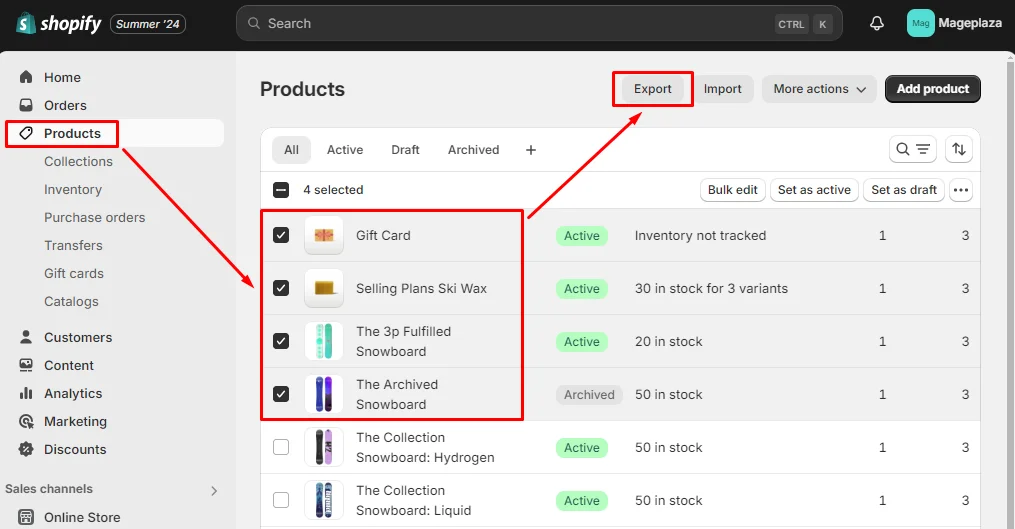Viewport: 1015px width, 529px height.
Task: Uncheck the Selling Plans Ski Wax checkbox
Action: (281, 288)
